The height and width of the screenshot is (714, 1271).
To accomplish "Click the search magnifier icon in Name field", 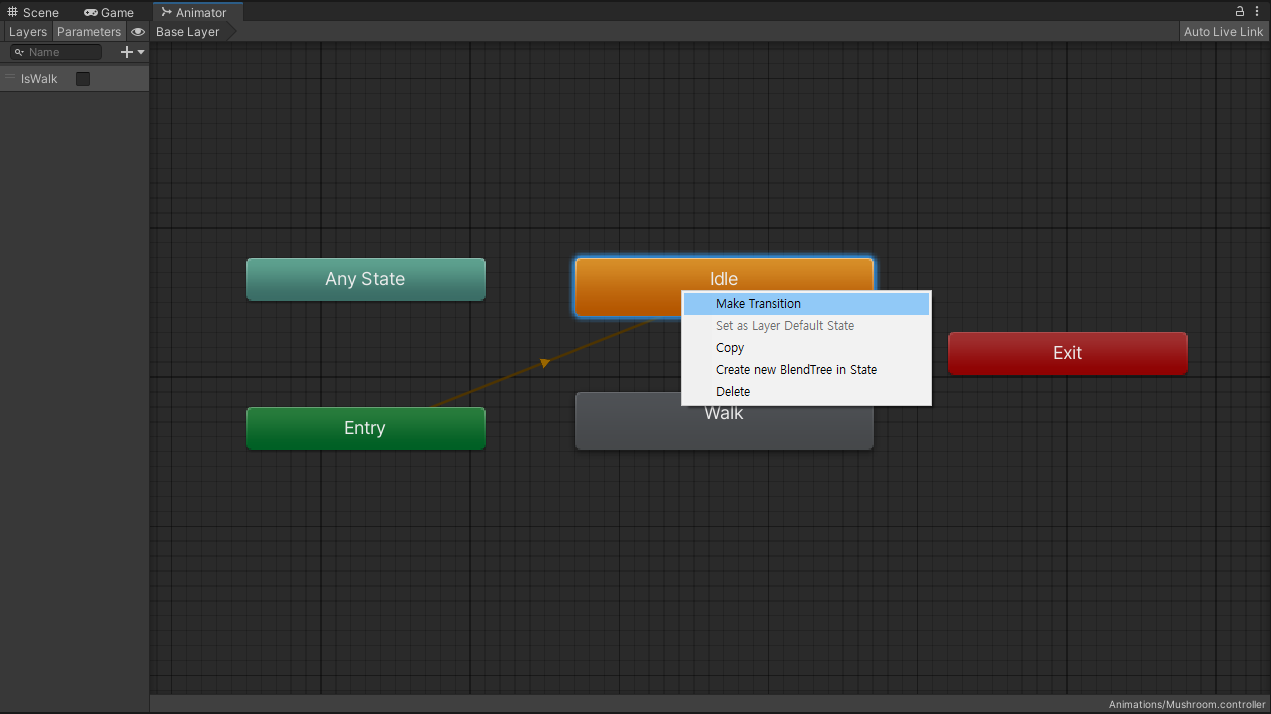I will point(19,52).
